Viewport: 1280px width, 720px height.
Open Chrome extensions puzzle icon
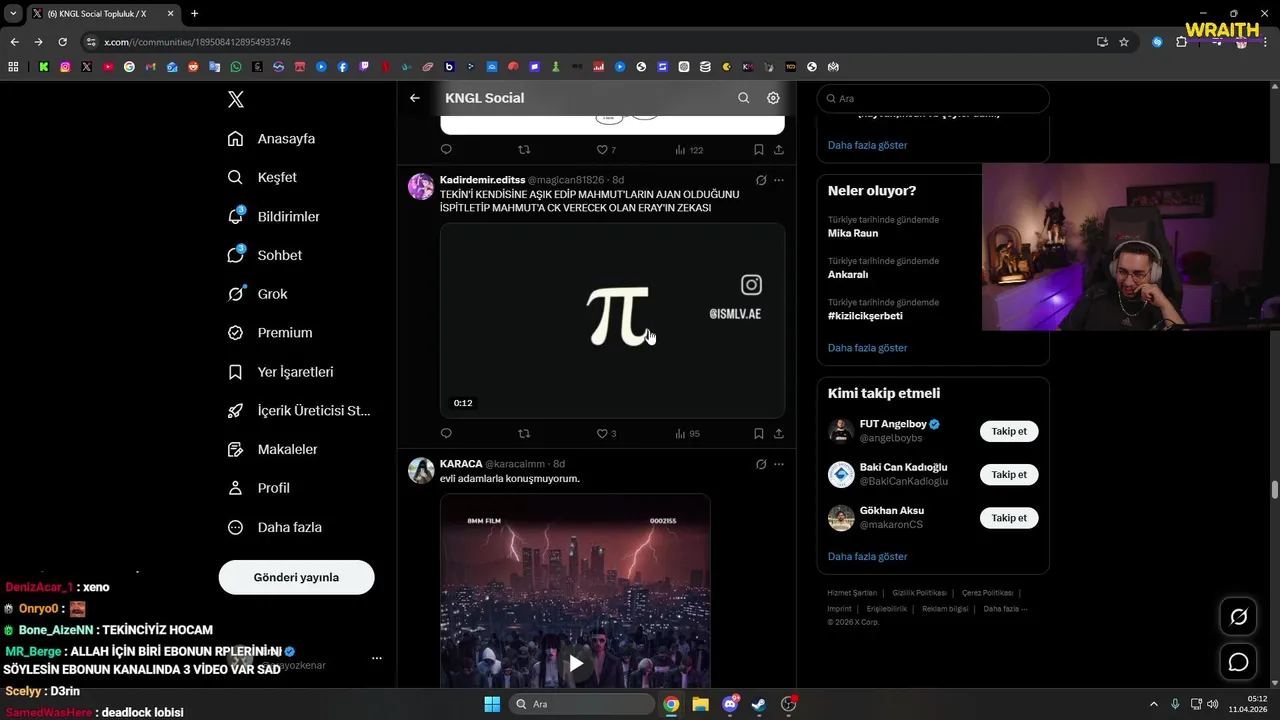click(x=1181, y=42)
